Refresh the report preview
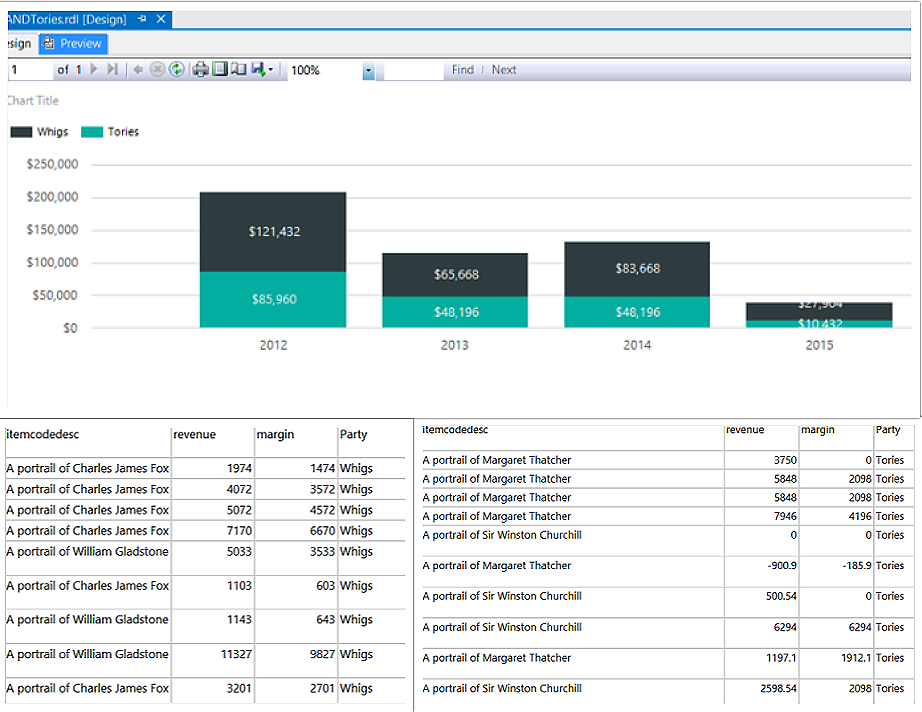922x712 pixels. tap(176, 70)
